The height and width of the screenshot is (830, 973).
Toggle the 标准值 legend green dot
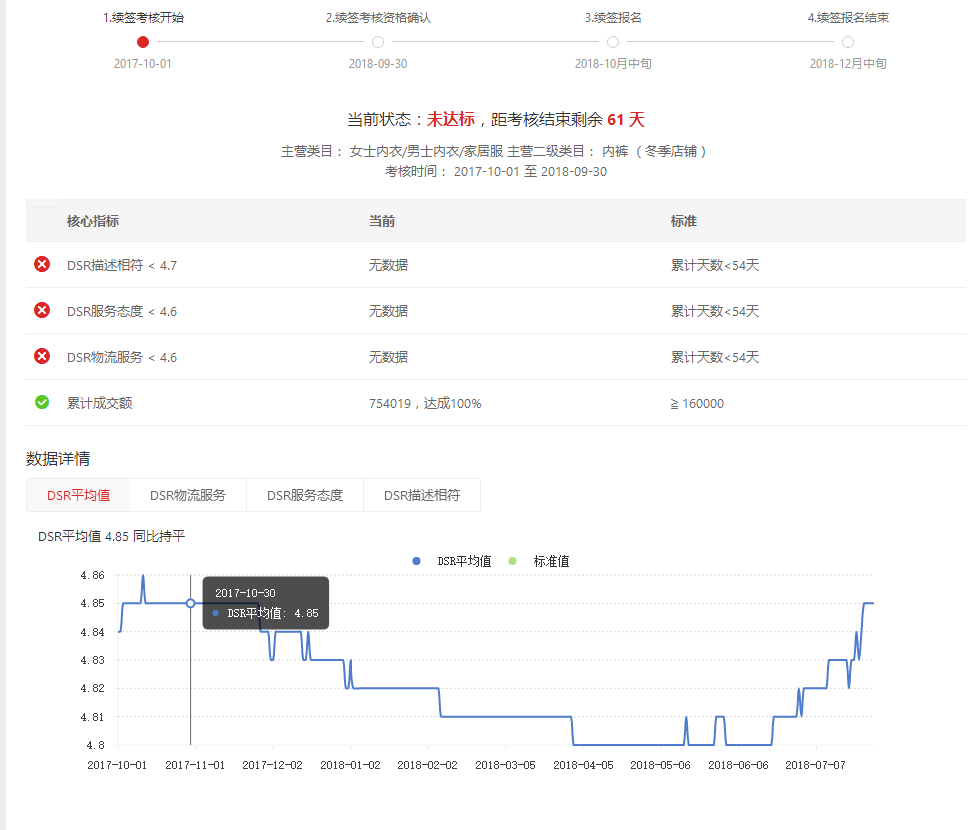(x=513, y=561)
